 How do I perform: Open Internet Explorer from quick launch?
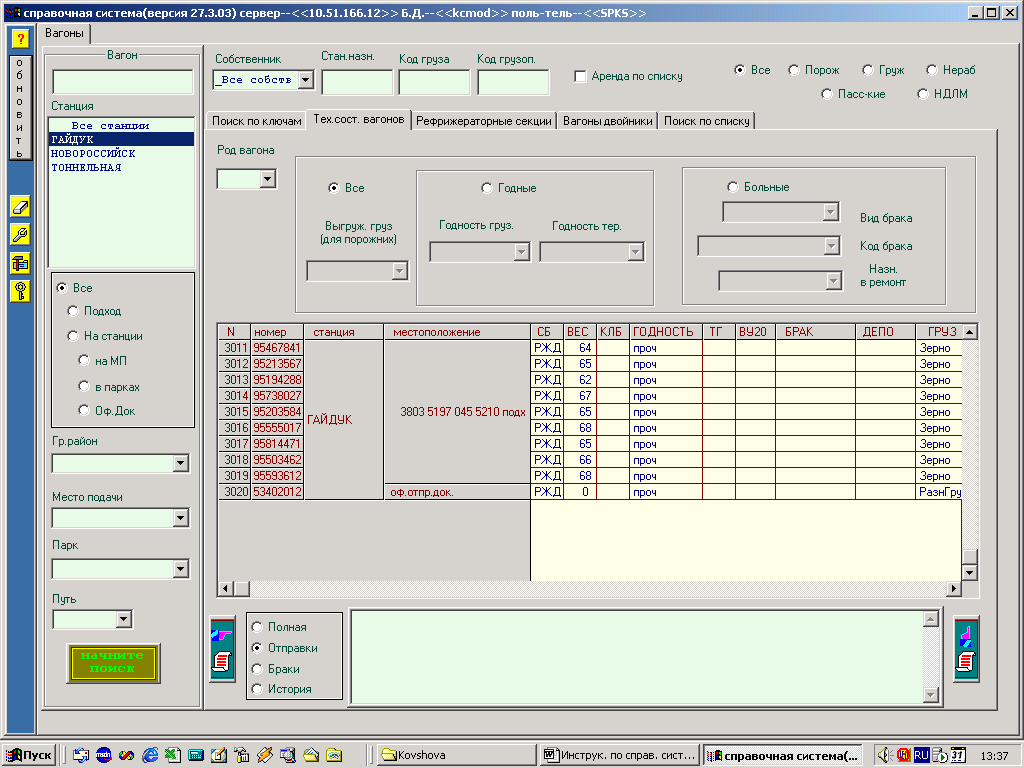point(151,755)
